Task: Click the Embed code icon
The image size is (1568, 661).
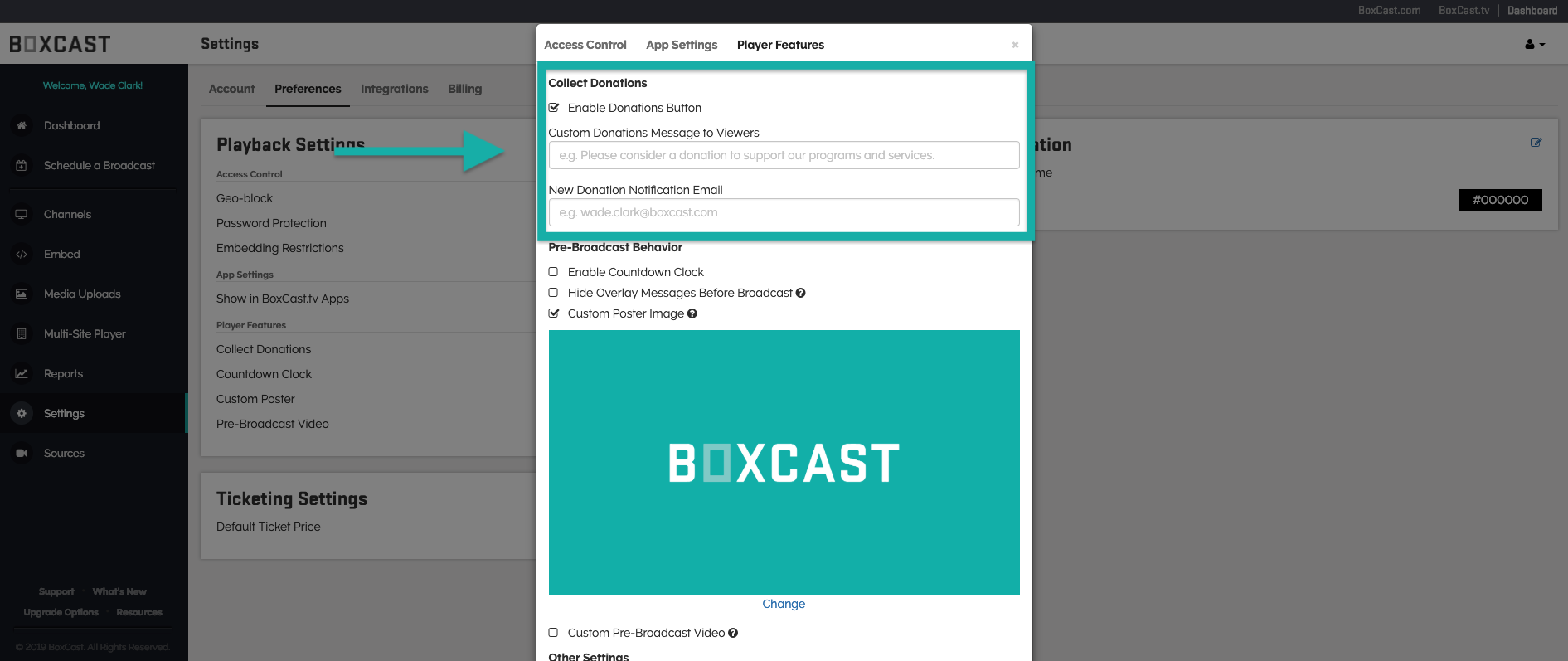Action: click(x=22, y=255)
